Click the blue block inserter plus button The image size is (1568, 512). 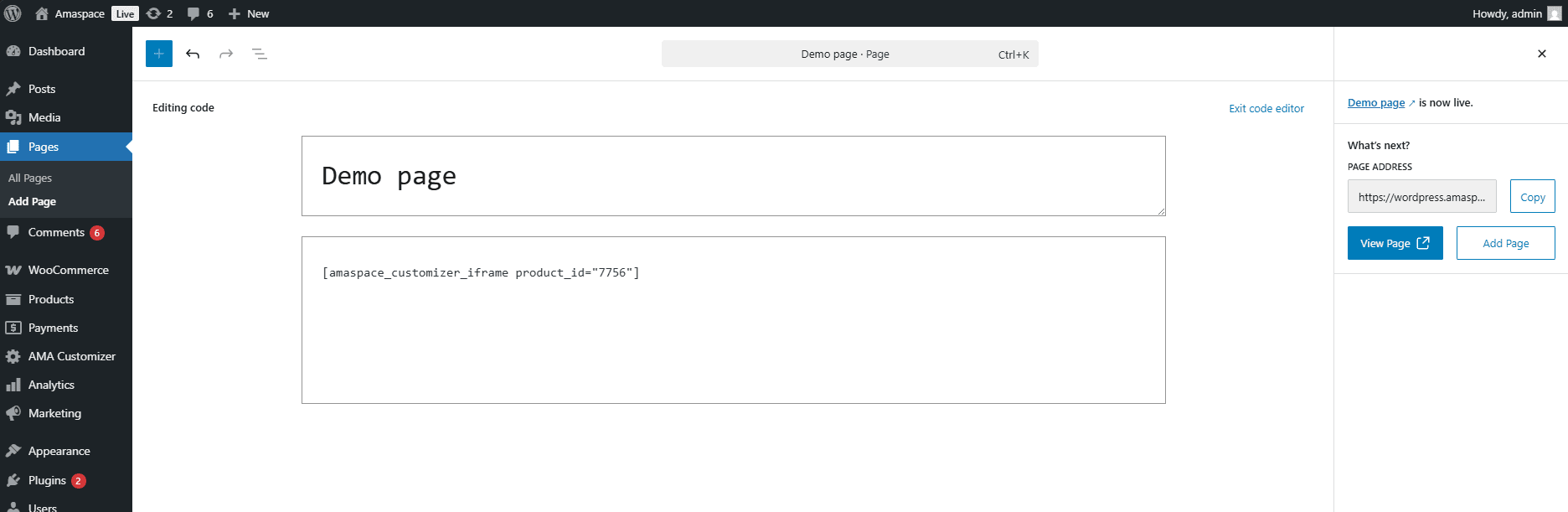click(x=158, y=54)
